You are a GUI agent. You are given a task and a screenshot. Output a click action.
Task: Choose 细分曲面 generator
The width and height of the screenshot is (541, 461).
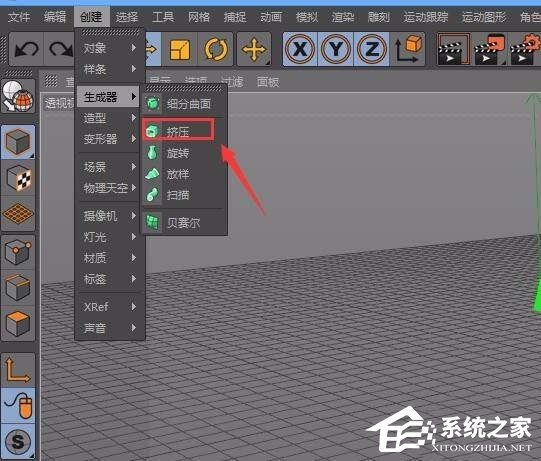pyautogui.click(x=184, y=104)
